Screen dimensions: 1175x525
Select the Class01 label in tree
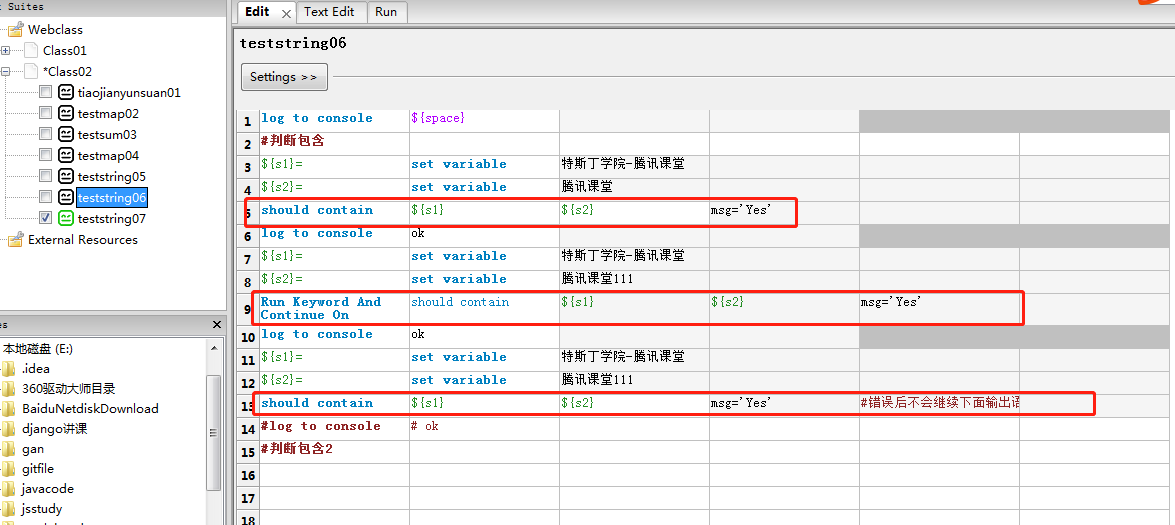(65, 51)
